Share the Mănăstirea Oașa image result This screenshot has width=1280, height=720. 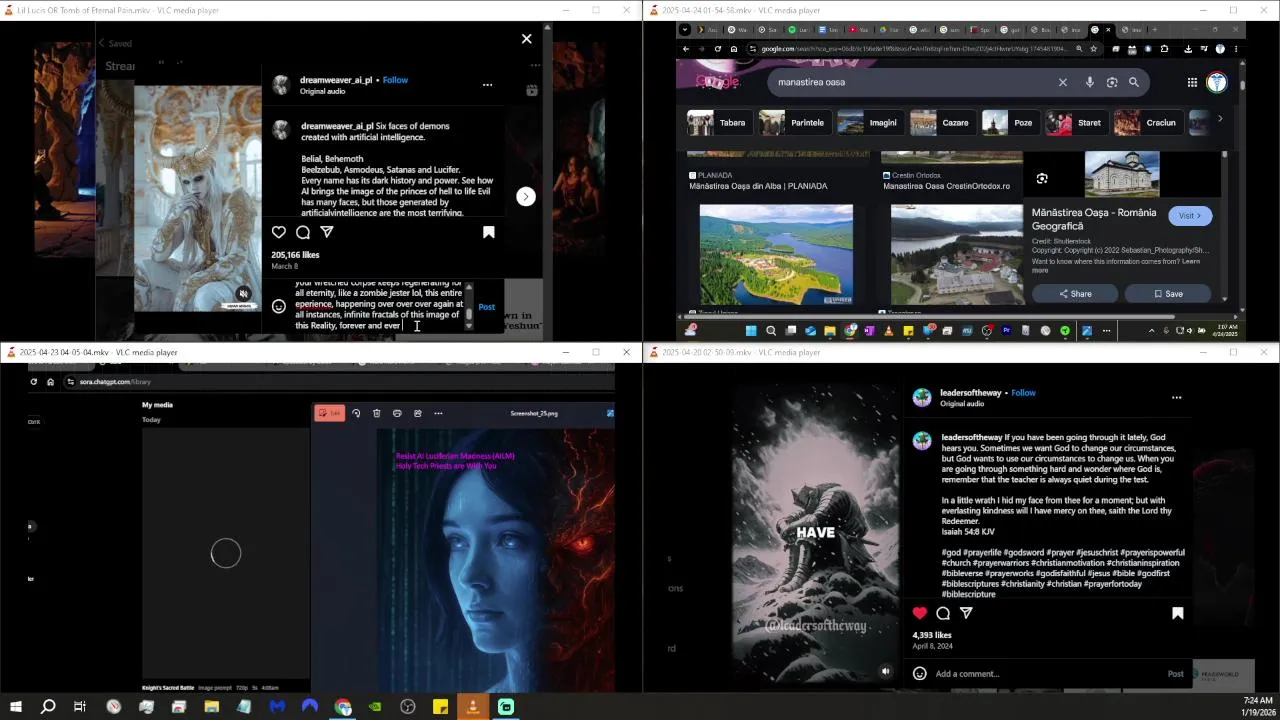tap(1076, 294)
